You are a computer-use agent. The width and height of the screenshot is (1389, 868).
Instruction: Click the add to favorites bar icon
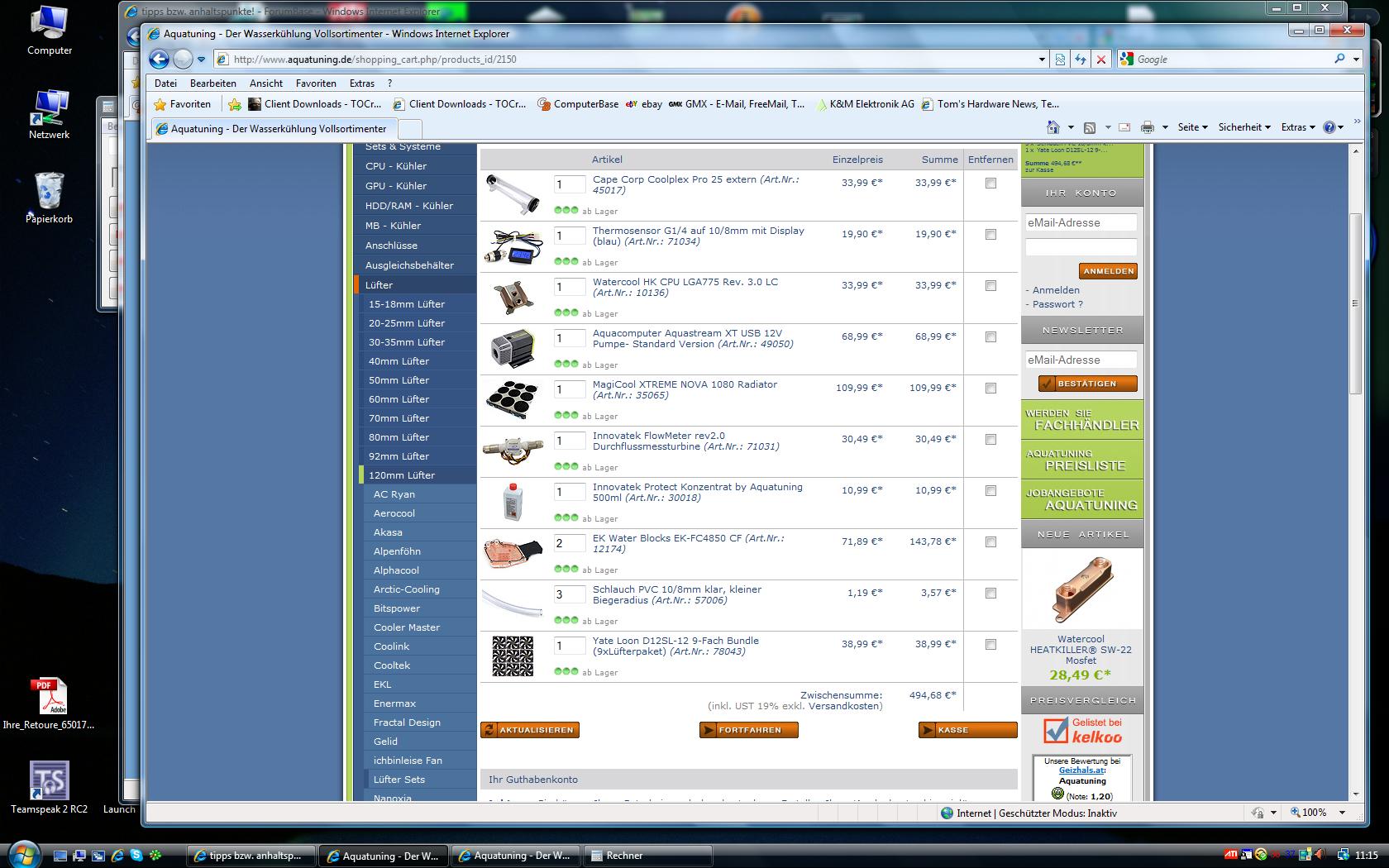235,104
